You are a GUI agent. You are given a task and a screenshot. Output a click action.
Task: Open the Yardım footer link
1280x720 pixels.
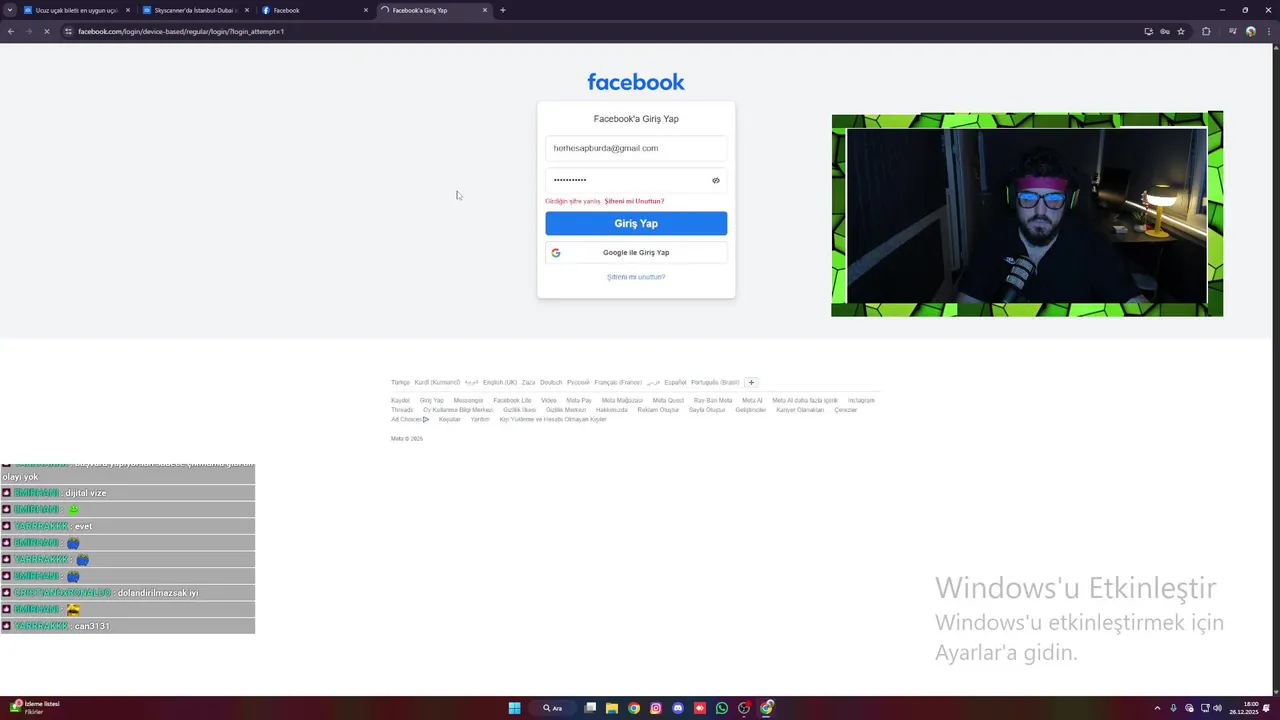(480, 419)
